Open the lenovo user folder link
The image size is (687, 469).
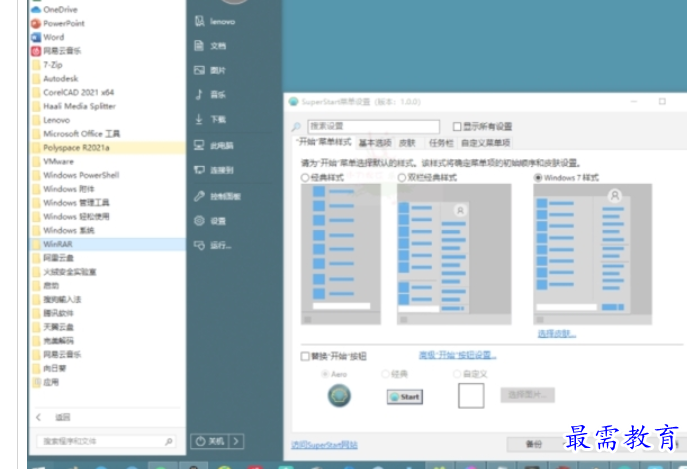pyautogui.click(x=215, y=21)
